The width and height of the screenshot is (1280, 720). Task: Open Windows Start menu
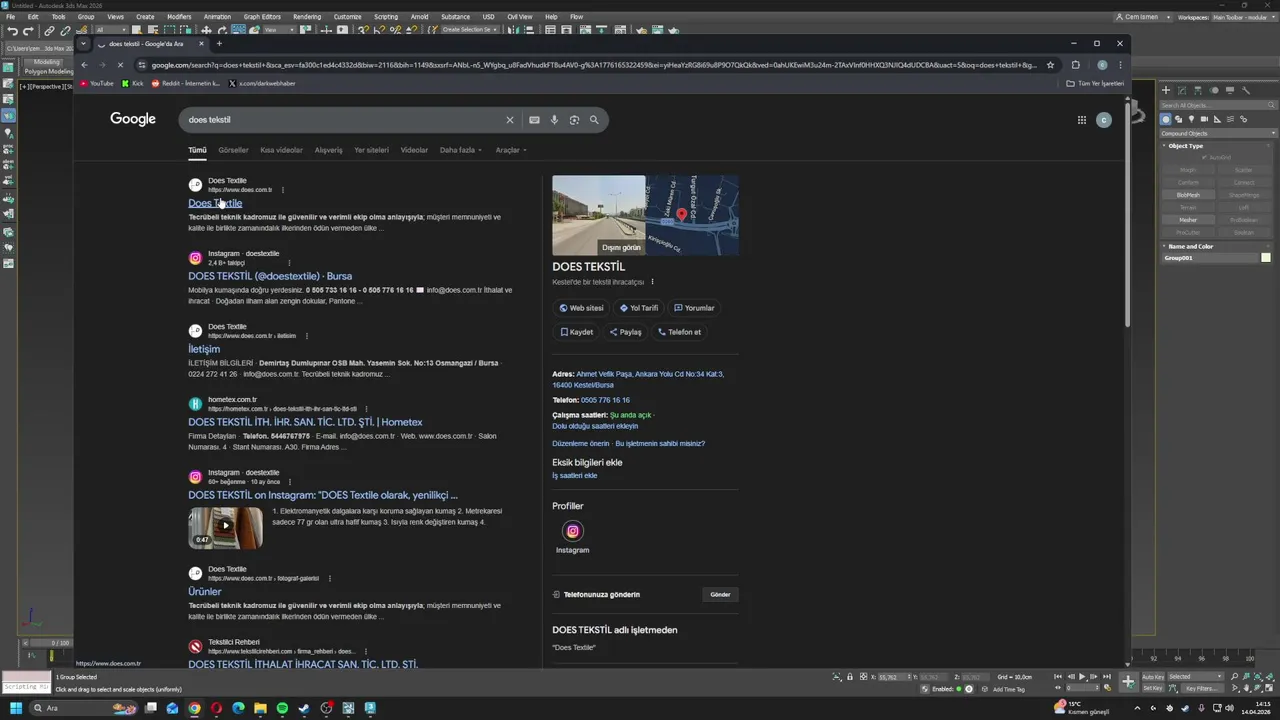tap(16, 708)
